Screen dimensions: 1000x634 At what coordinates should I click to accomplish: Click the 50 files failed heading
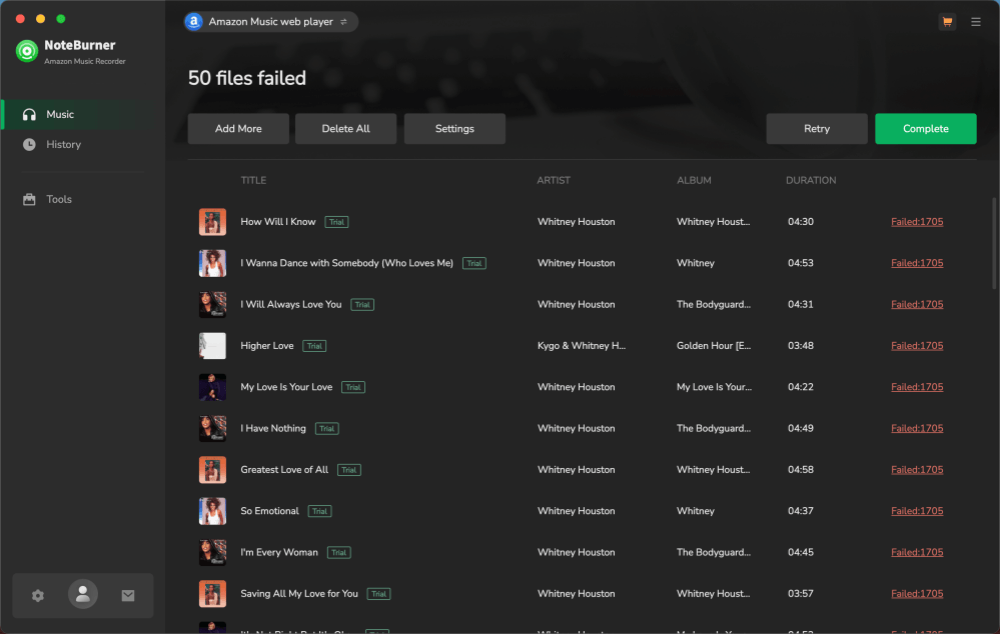pos(247,78)
